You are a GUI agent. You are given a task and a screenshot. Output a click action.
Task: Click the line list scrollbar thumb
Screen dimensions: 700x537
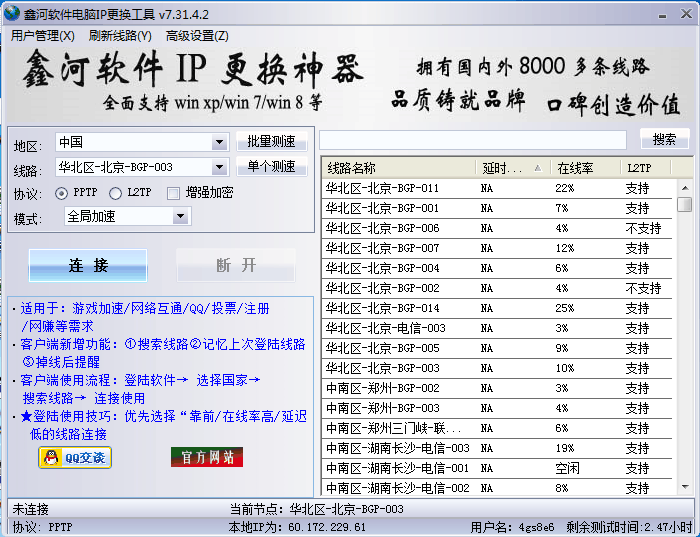(685, 204)
